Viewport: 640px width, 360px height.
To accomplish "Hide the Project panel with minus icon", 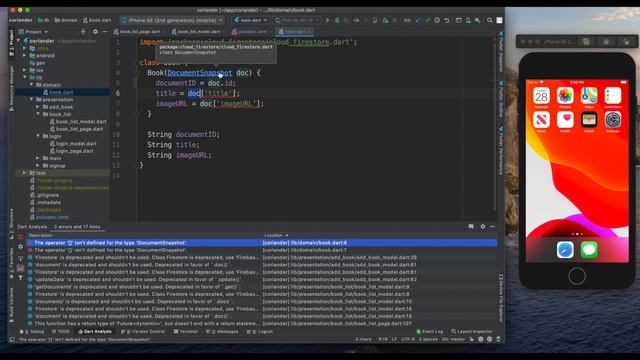I will click(x=105, y=31).
